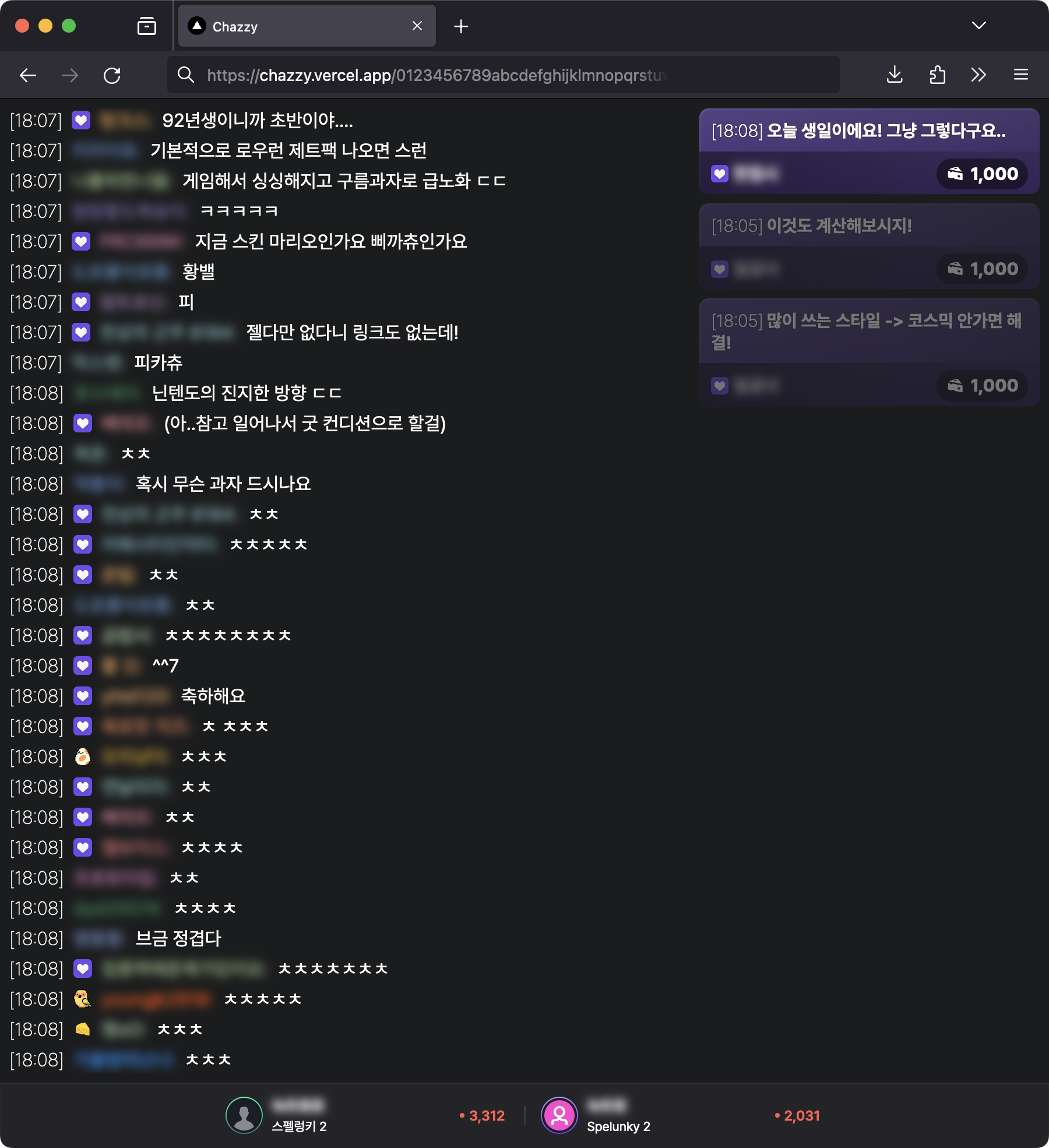Screen dimensions: 1049x1148
Task: Open the birthday donation card at 18:08
Action: [x=869, y=151]
